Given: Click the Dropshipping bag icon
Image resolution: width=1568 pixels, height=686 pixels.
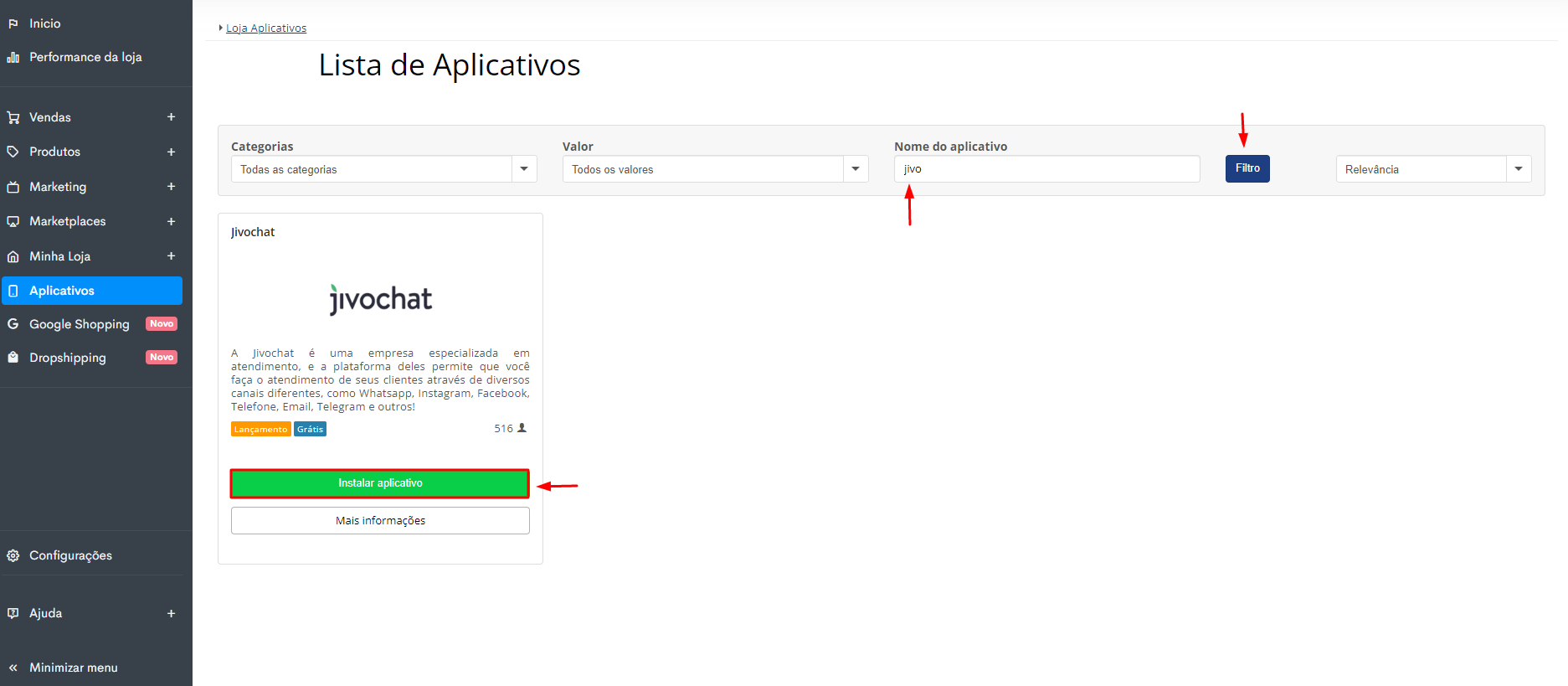Looking at the screenshot, I should (13, 358).
